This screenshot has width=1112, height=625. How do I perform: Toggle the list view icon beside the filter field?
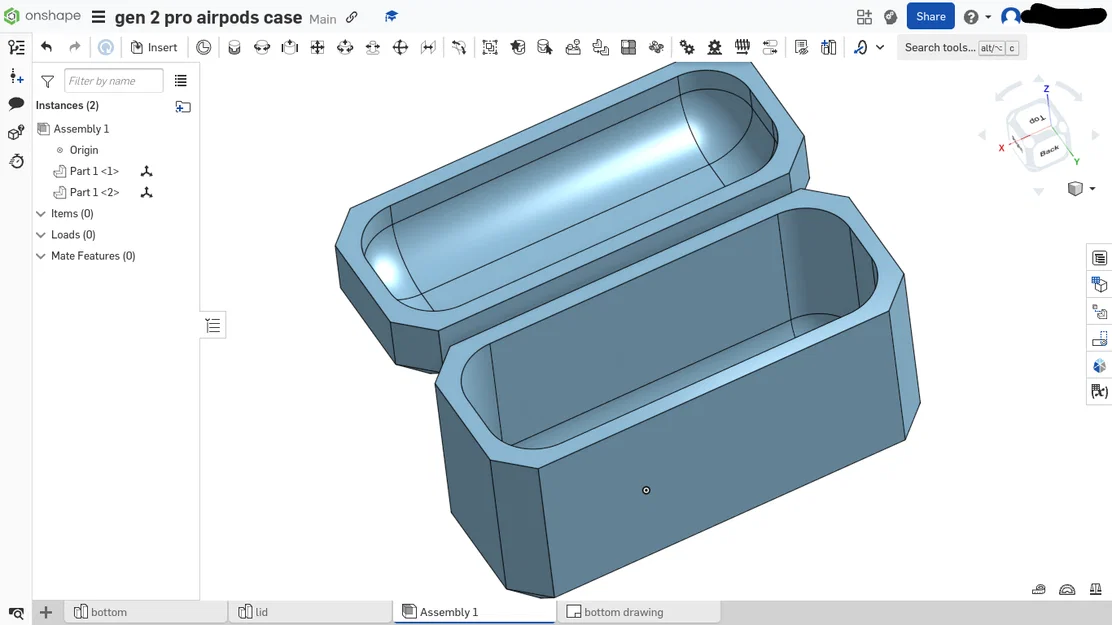[181, 81]
